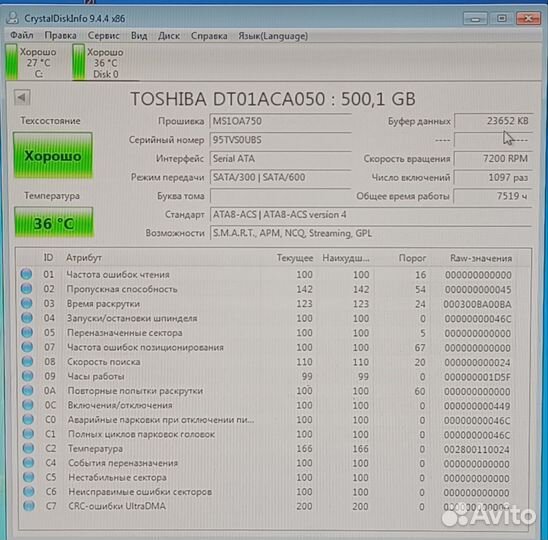Click the Стандарт field ATA8-ACS
The image size is (548, 540).
pos(370,215)
